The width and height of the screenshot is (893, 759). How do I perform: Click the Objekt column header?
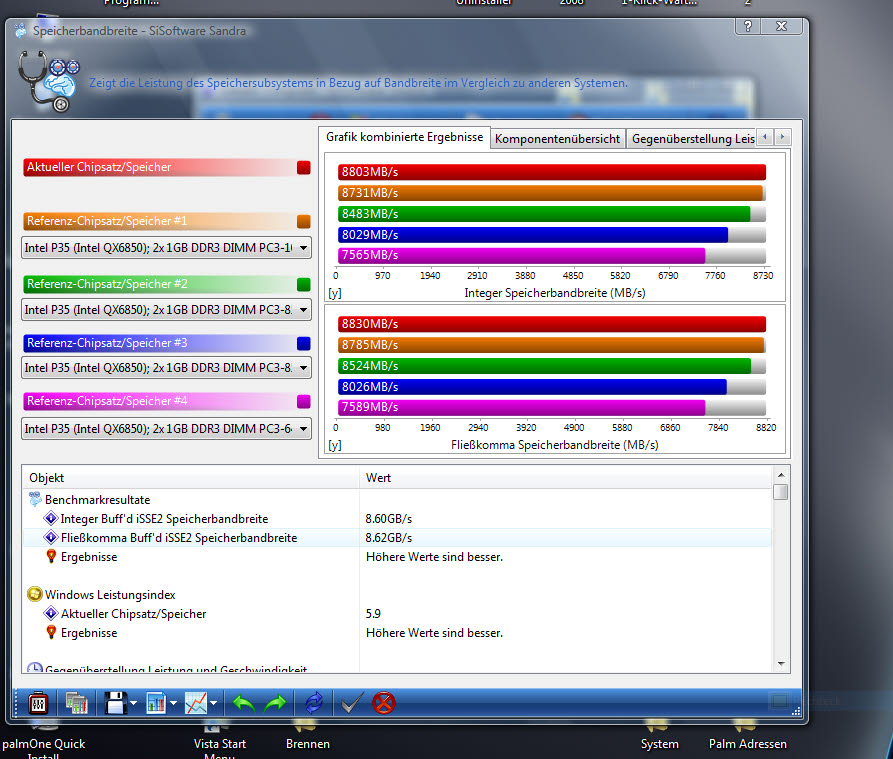pos(190,478)
